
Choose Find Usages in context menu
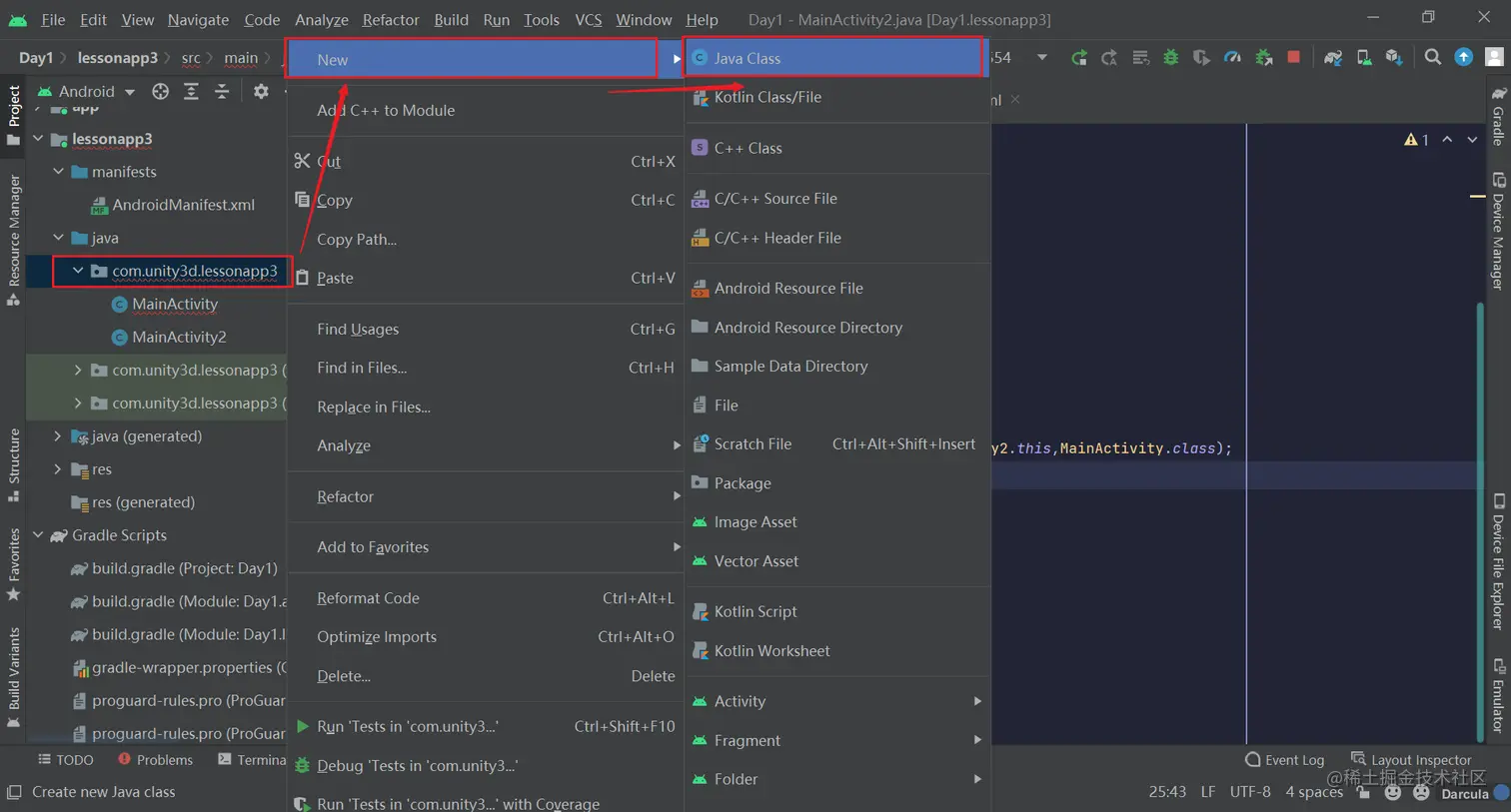(x=486, y=329)
